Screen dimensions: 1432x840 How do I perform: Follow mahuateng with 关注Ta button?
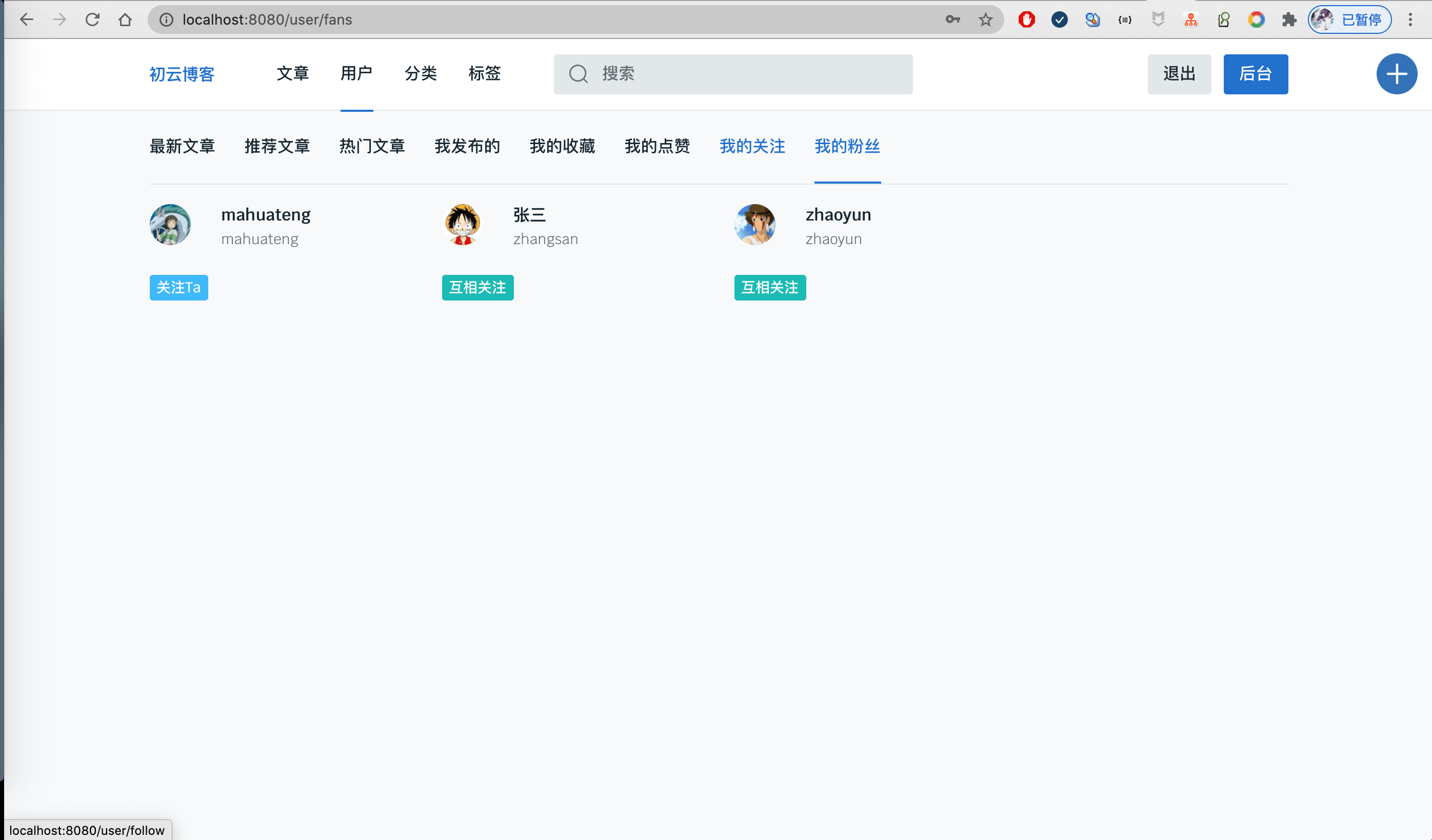tap(178, 288)
